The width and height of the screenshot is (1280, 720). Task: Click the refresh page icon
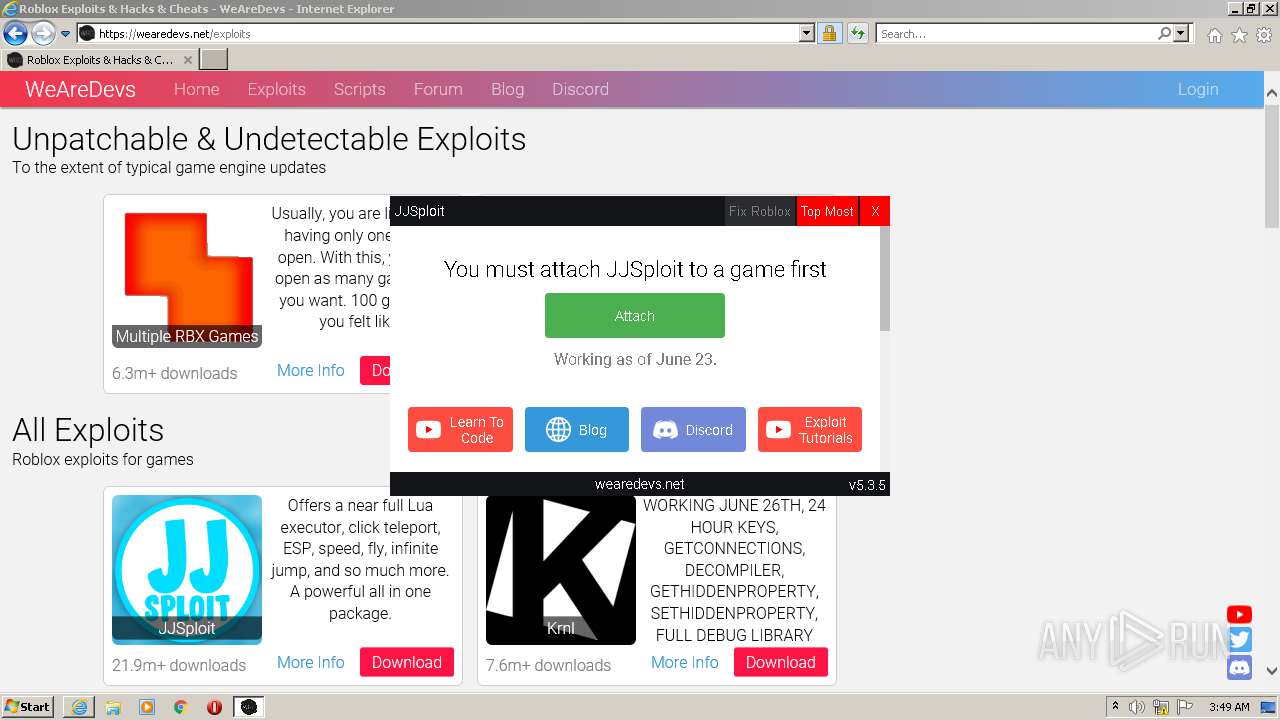coord(857,33)
